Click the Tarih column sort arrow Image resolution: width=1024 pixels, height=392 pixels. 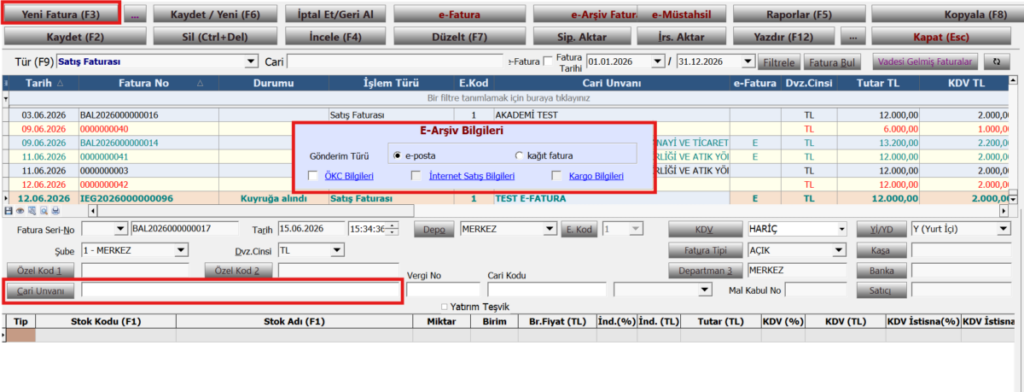coord(61,84)
